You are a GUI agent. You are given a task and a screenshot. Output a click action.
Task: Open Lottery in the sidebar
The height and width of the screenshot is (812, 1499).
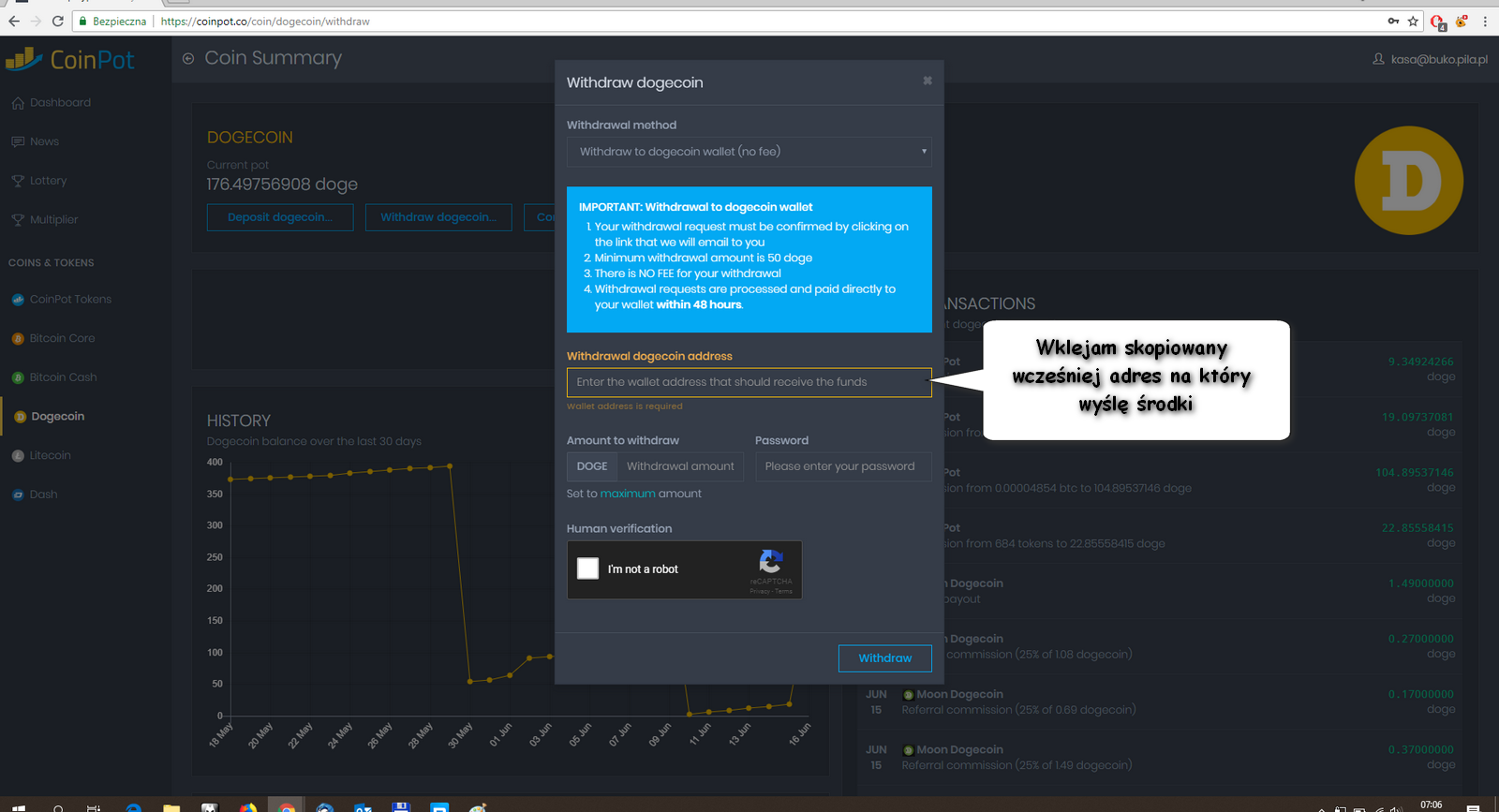tap(48, 181)
